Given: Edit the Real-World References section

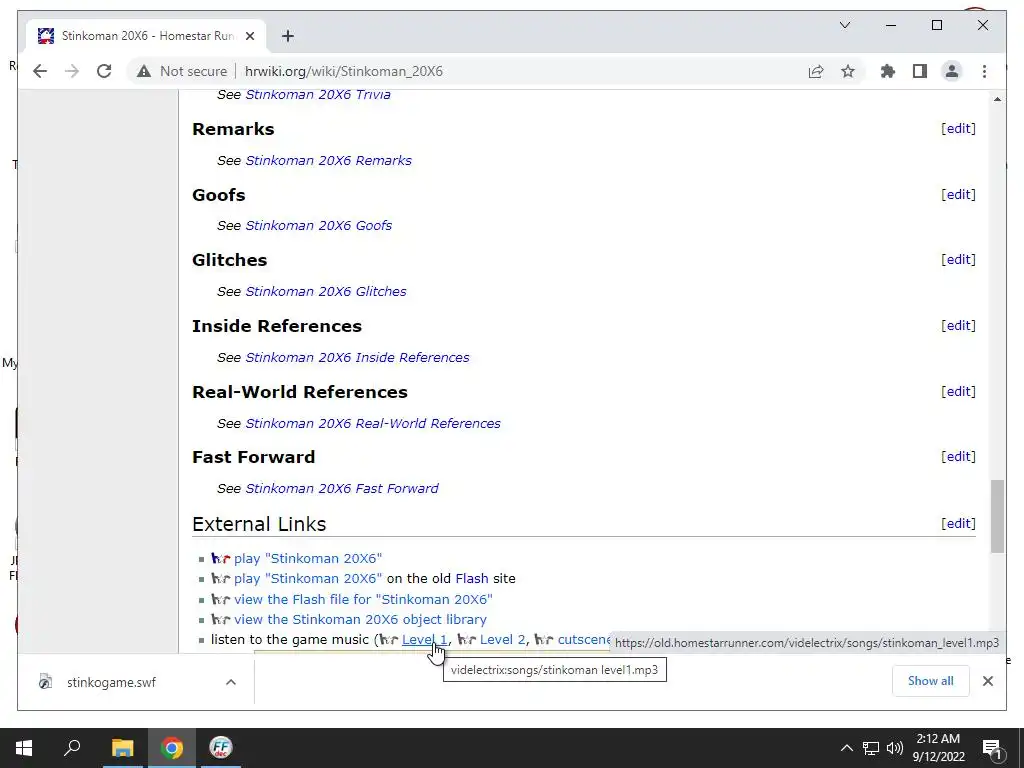Looking at the screenshot, I should pyautogui.click(x=958, y=392).
